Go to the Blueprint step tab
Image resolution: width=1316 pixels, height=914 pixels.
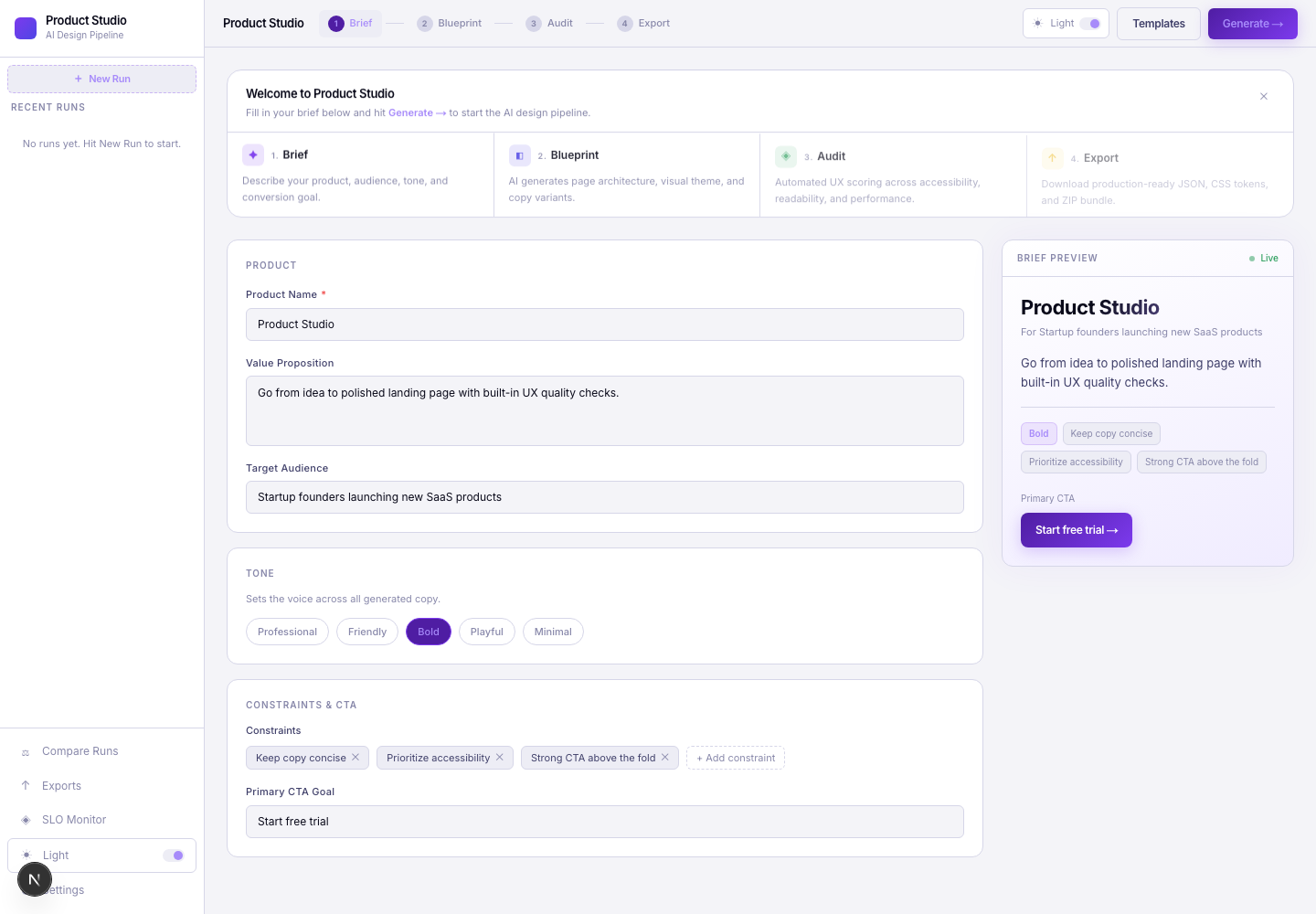450,24
